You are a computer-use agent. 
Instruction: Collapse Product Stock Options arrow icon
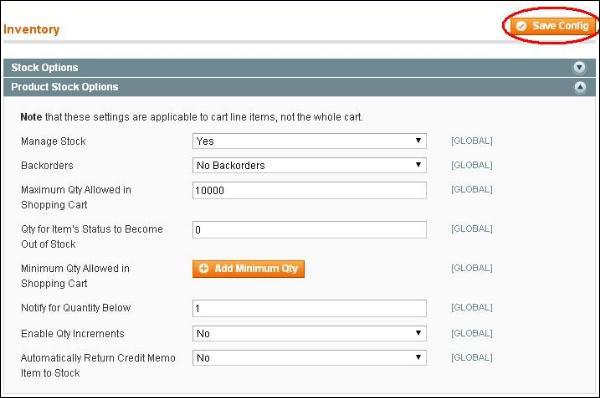[580, 87]
